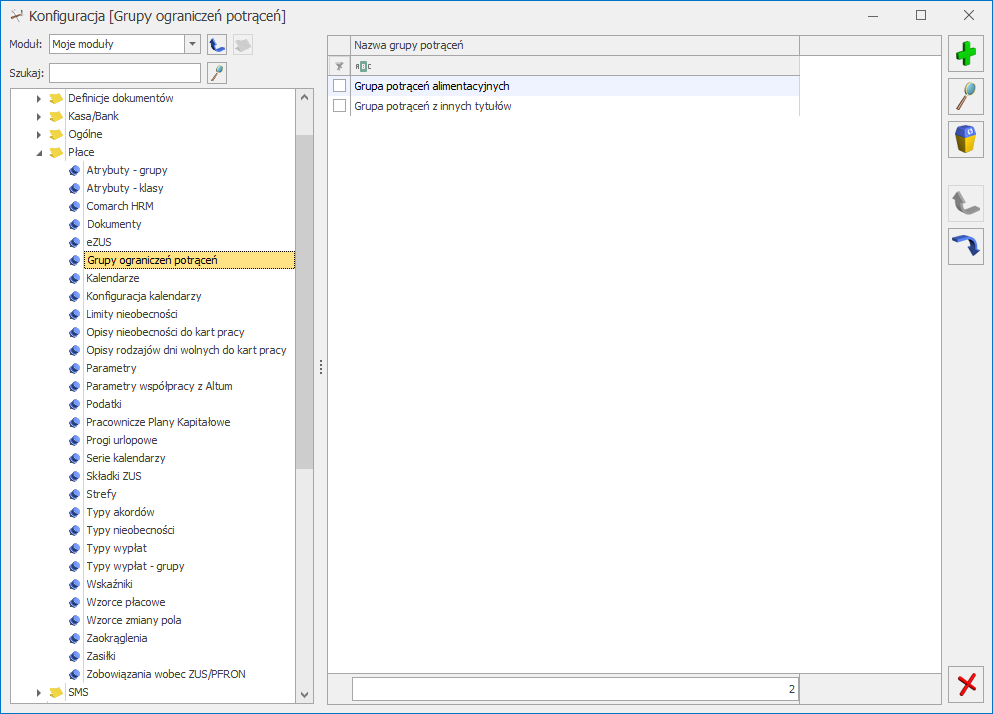Viewport: 993px width, 714px height.
Task: Click the tree scrollbar up arrow
Action: pos(305,98)
